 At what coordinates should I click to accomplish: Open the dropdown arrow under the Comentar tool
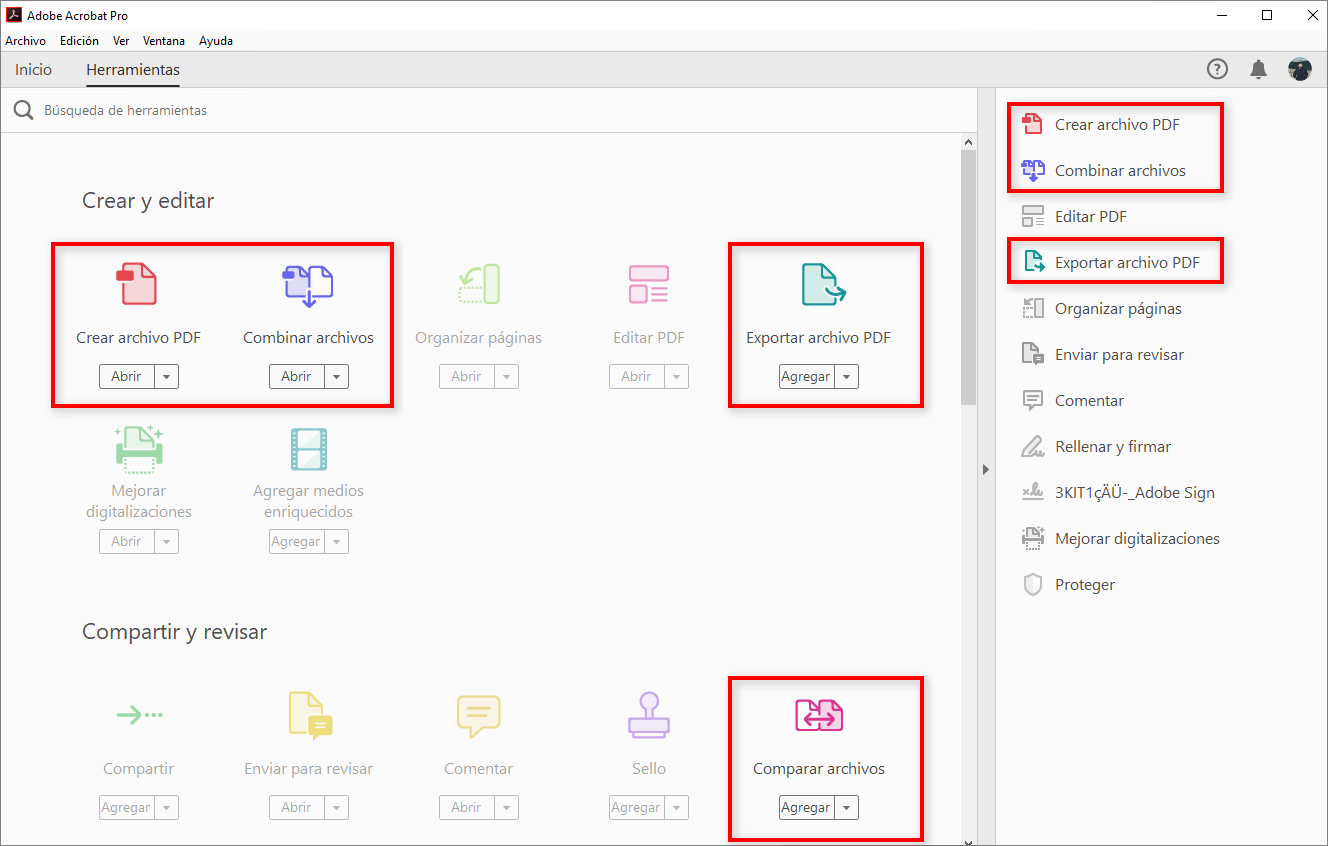[x=506, y=808]
